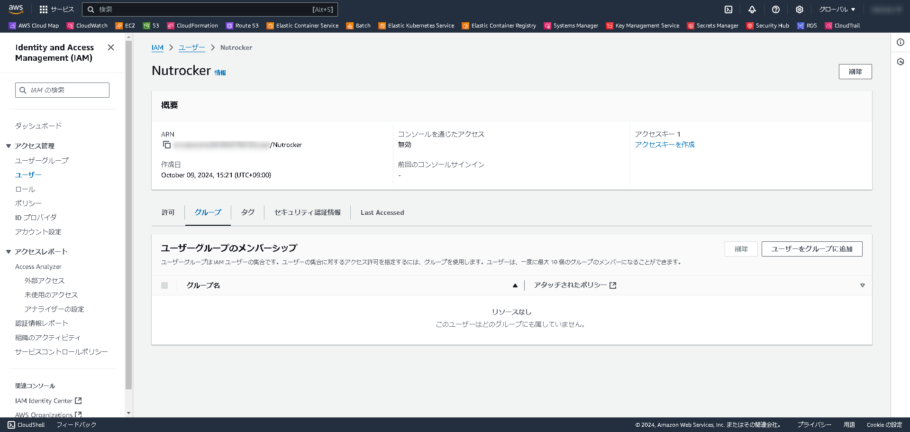Image resolution: width=910 pixels, height=432 pixels.
Task: Open 未使用のアクセス in sidebar
Action: pos(51,295)
